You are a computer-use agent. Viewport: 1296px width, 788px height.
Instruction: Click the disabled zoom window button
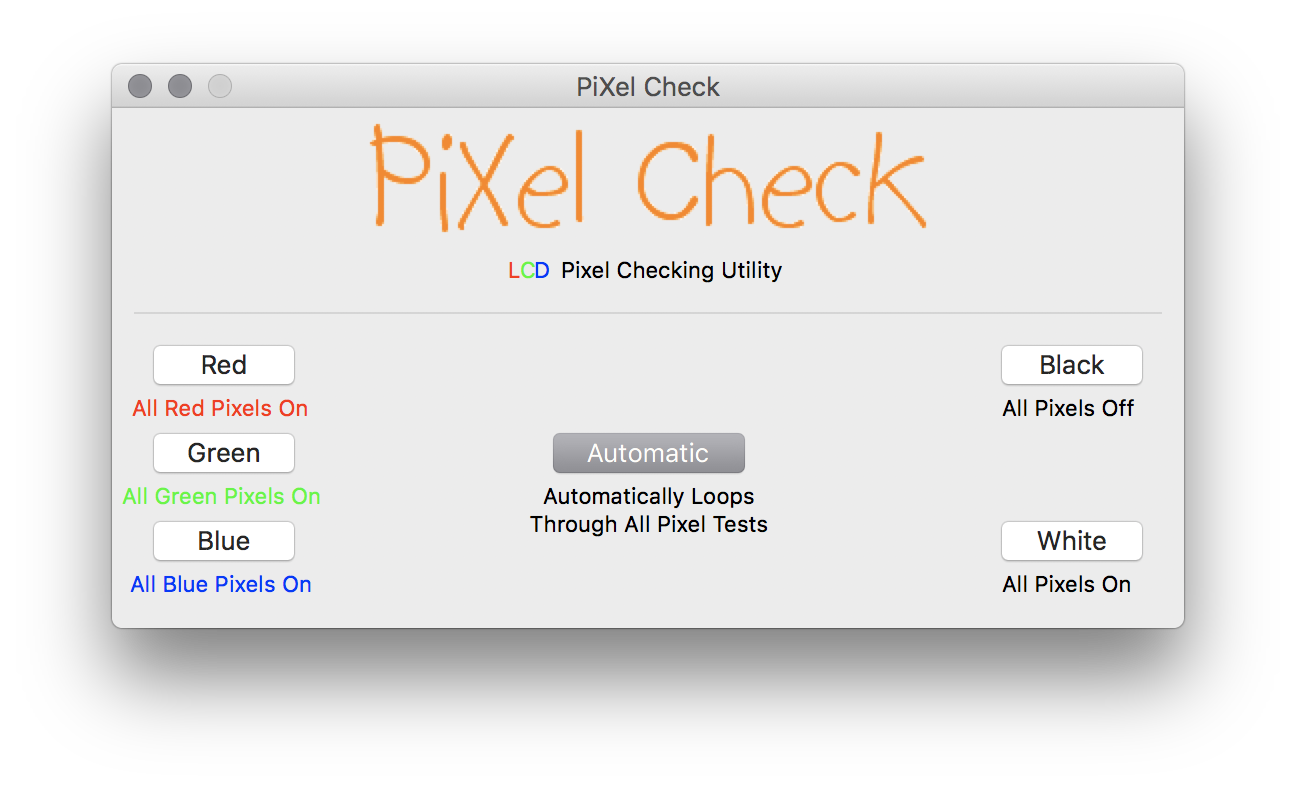(220, 87)
